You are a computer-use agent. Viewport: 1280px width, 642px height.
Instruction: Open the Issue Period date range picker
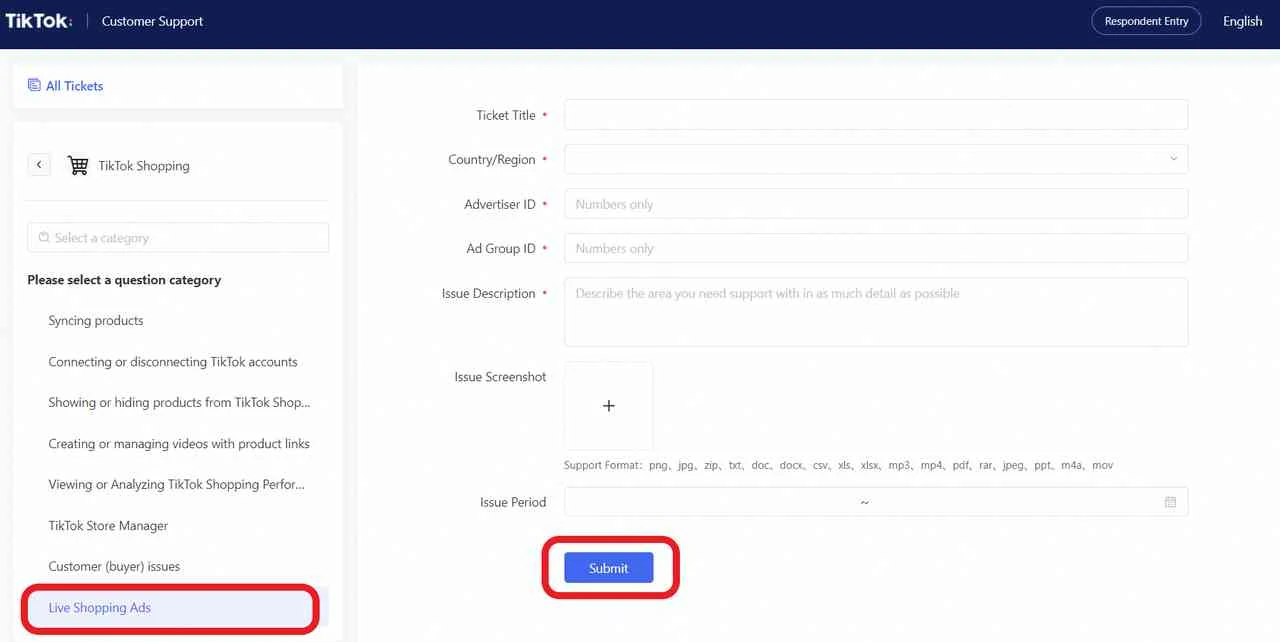pyautogui.click(x=864, y=502)
